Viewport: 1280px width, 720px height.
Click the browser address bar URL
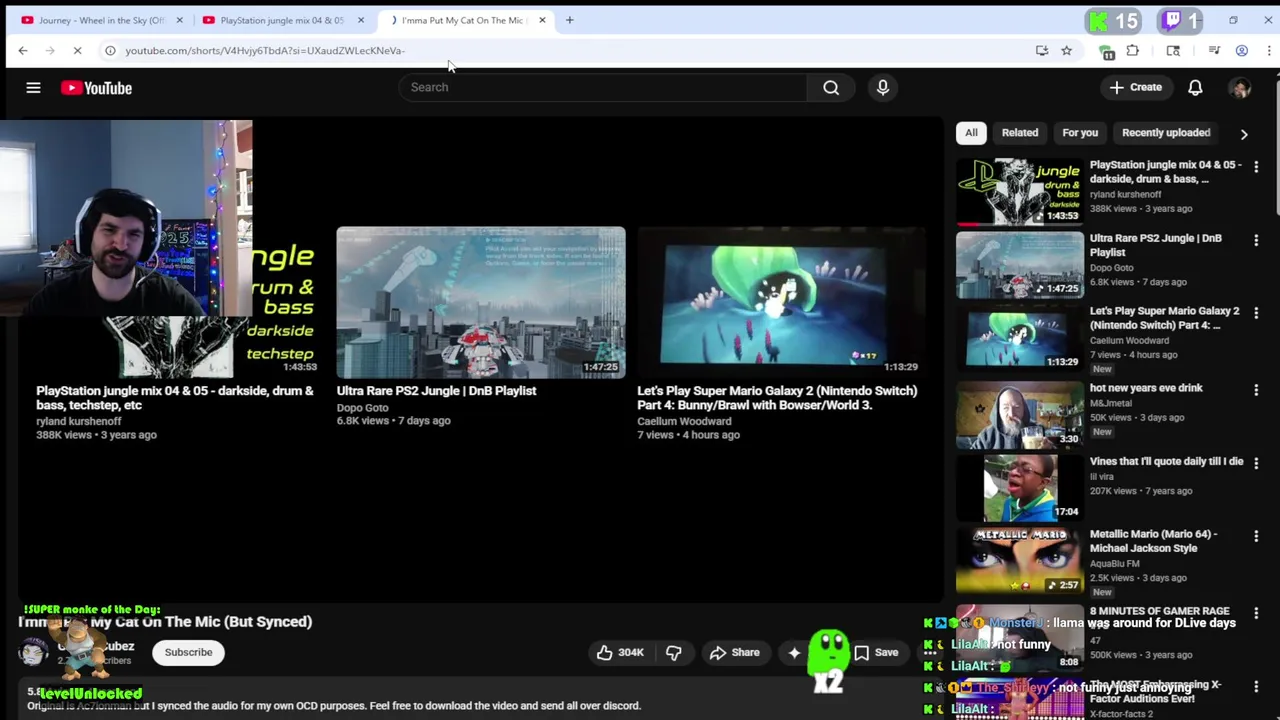tap(265, 50)
